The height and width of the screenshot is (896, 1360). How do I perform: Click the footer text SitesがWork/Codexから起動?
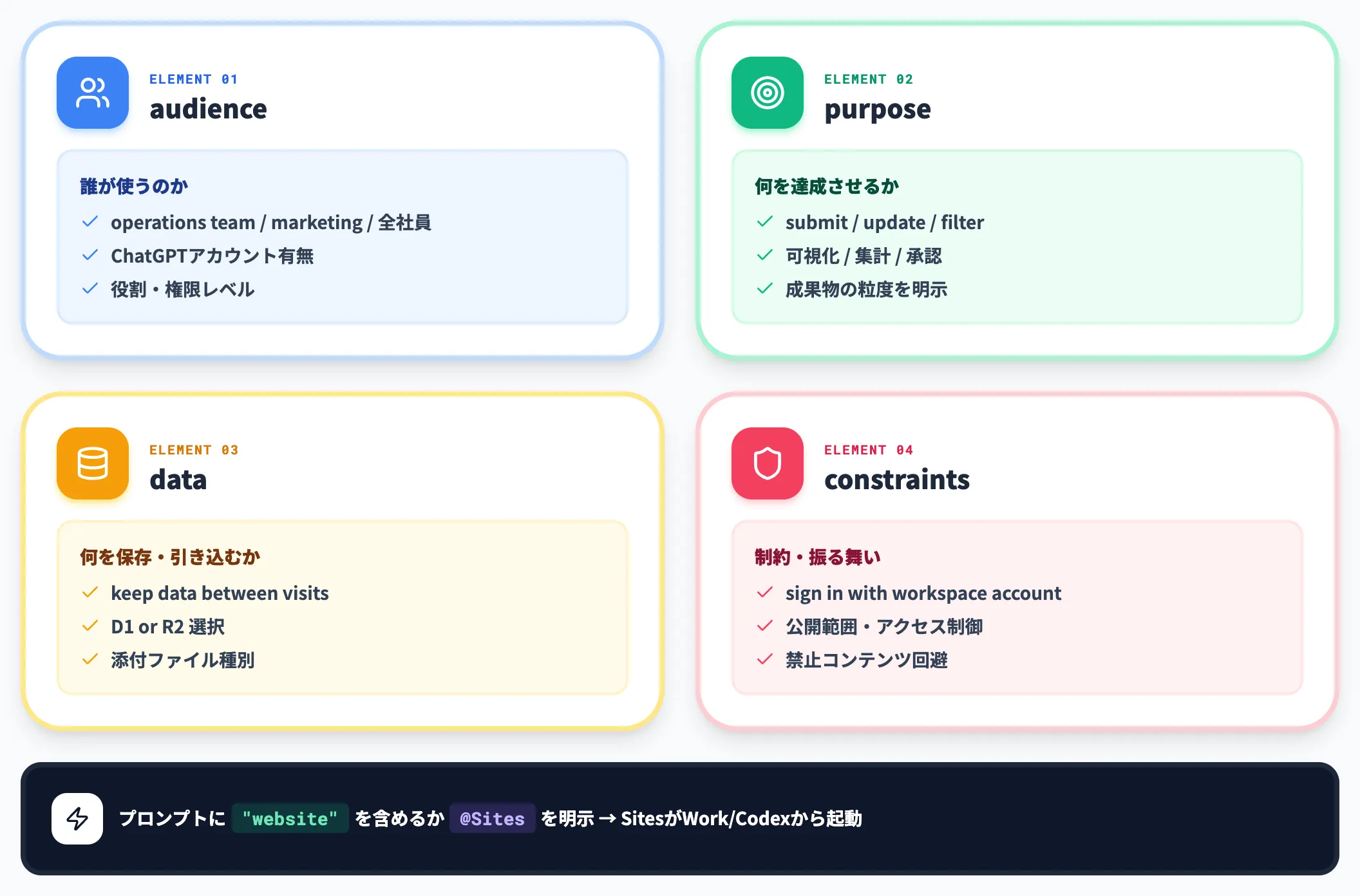pos(741,819)
